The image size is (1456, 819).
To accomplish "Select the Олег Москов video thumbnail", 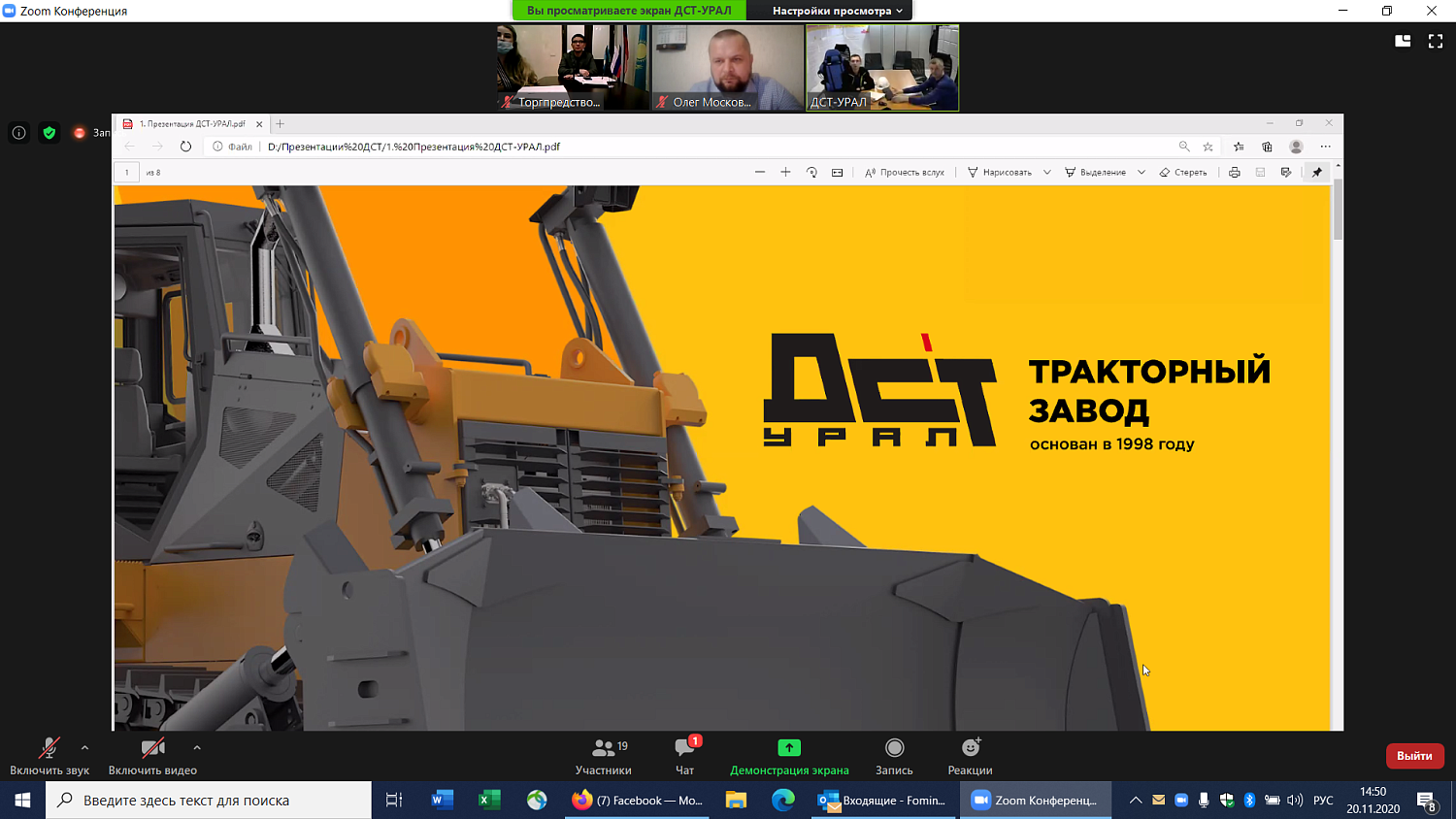I will pyautogui.click(x=728, y=67).
